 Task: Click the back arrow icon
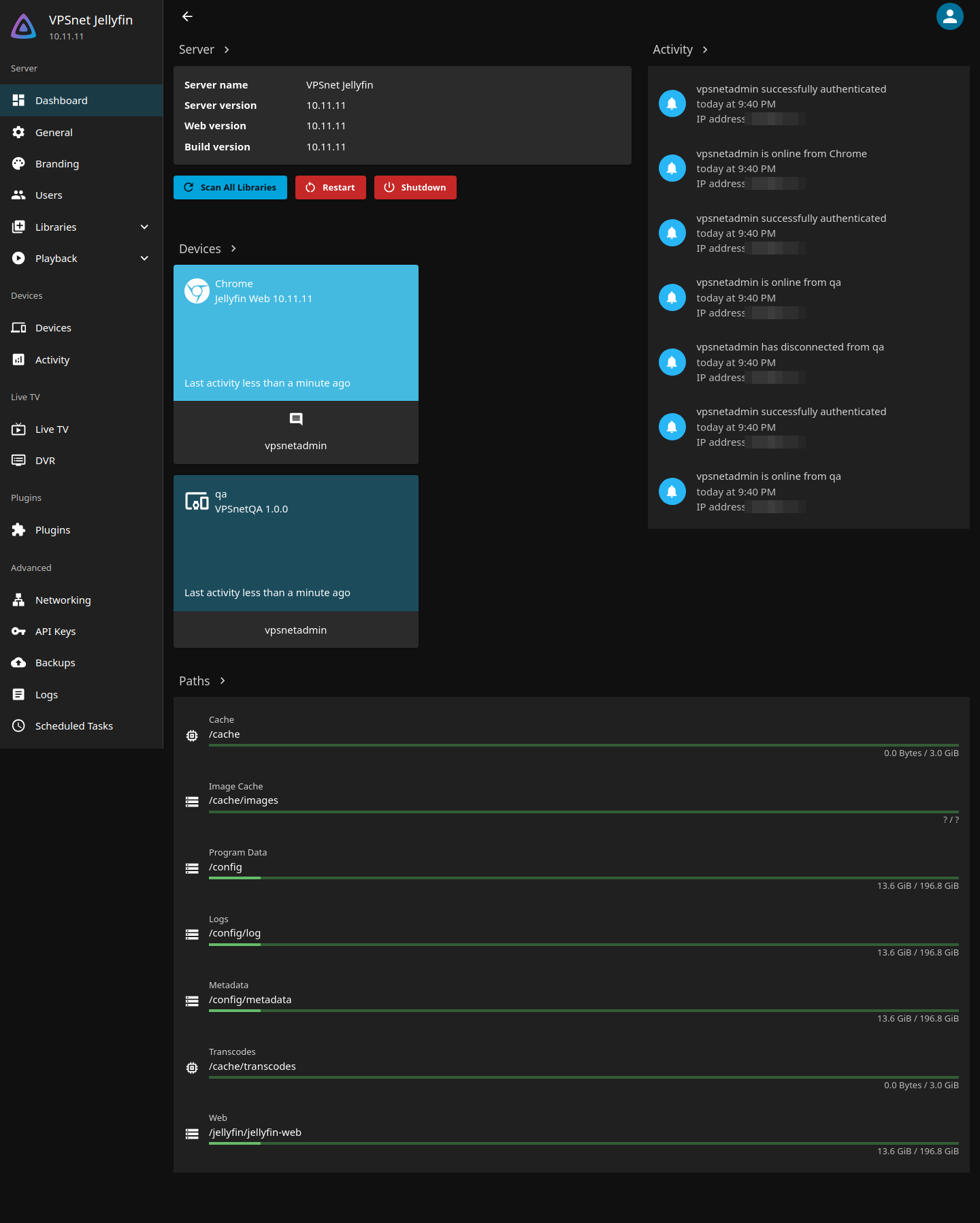187,16
